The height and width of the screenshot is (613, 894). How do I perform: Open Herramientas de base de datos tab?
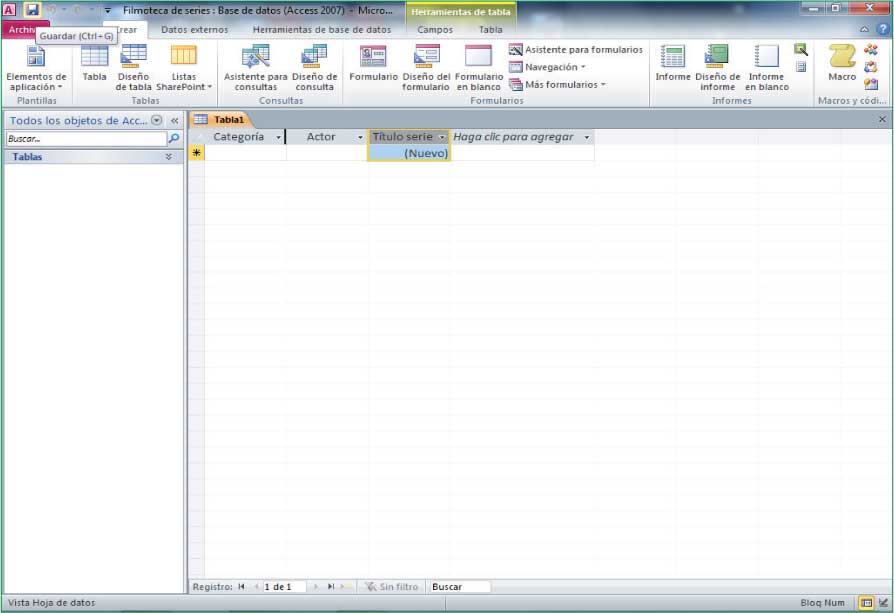[321, 30]
